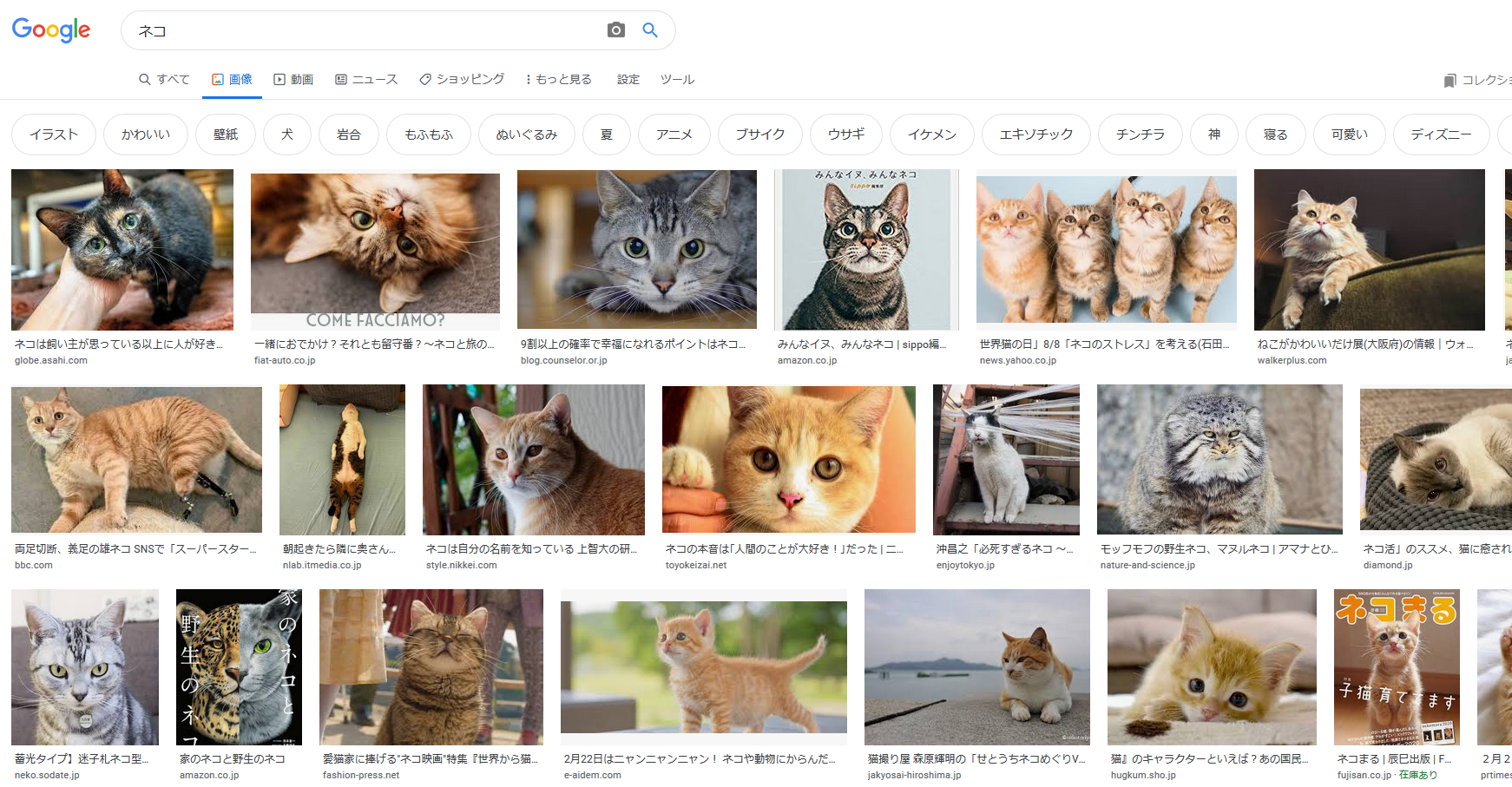The width and height of the screenshot is (1512, 787).
Task: Open 設定 settings menu
Action: click(628, 79)
